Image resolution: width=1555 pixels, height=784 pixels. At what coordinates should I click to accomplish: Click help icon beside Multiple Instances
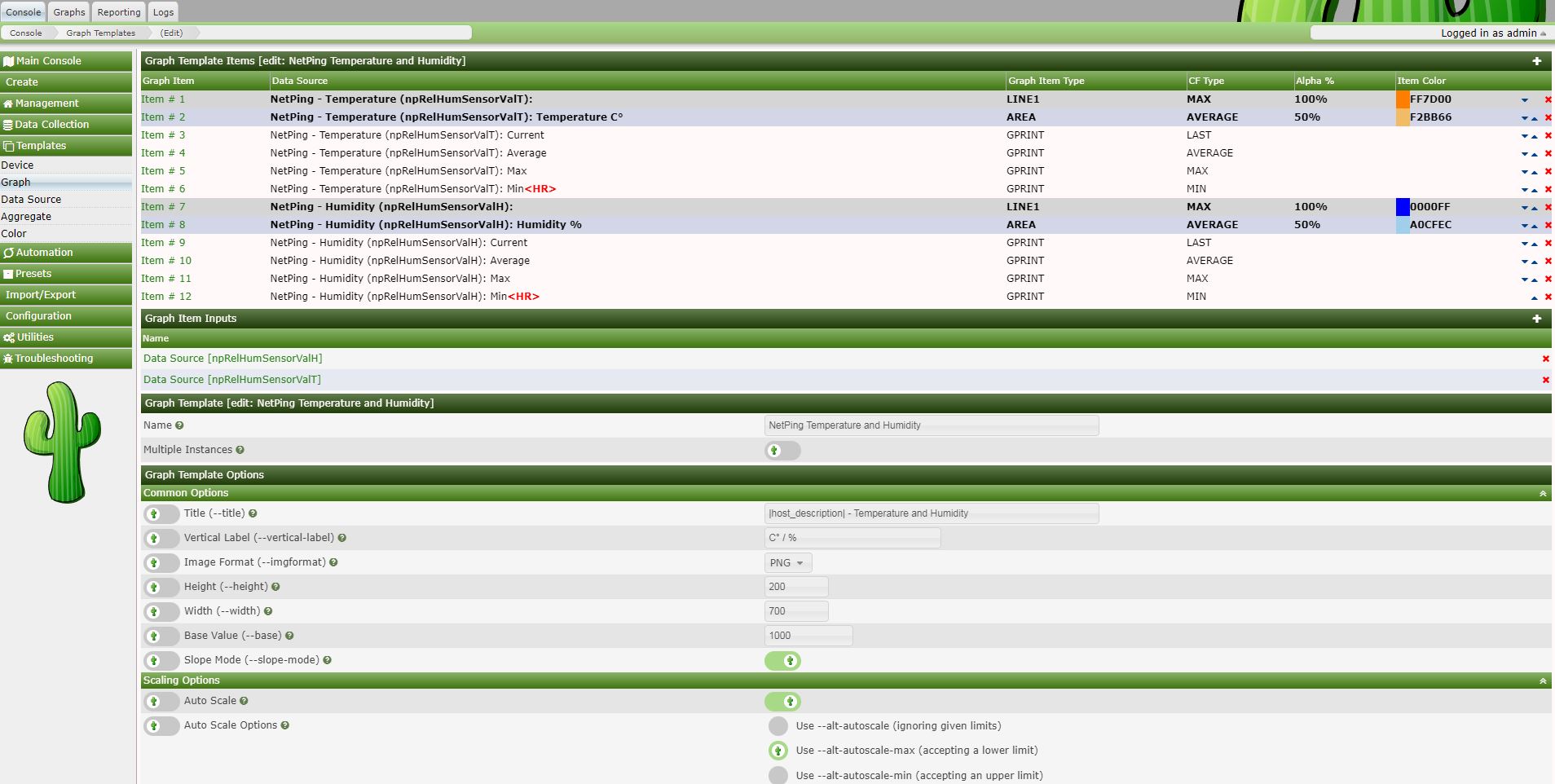pyautogui.click(x=240, y=450)
